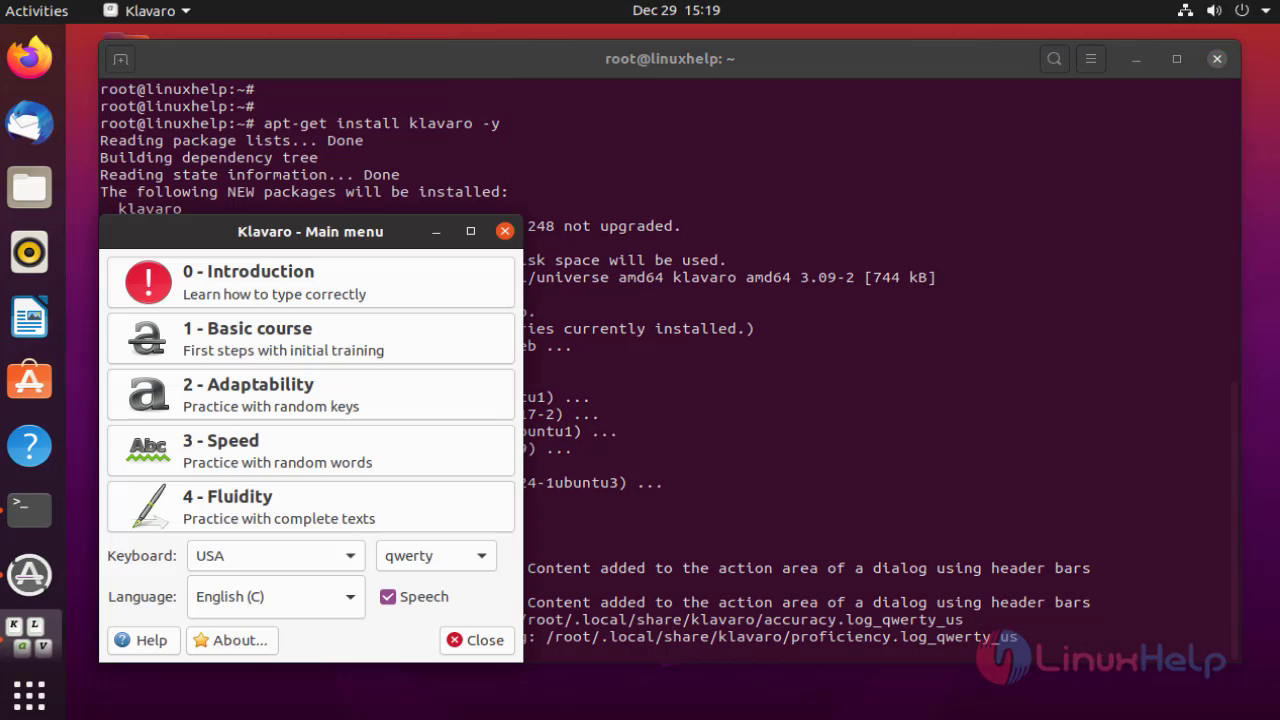This screenshot has height=720, width=1280.
Task: Open the terminal hamburger menu
Action: click(x=1091, y=59)
